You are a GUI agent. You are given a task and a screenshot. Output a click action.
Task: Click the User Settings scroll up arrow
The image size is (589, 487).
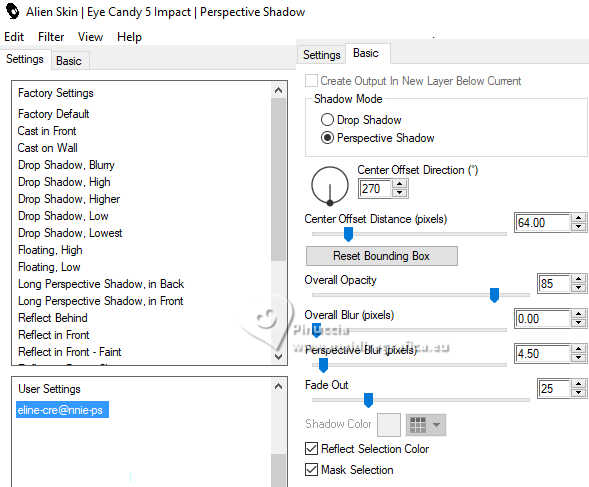pyautogui.click(x=278, y=386)
